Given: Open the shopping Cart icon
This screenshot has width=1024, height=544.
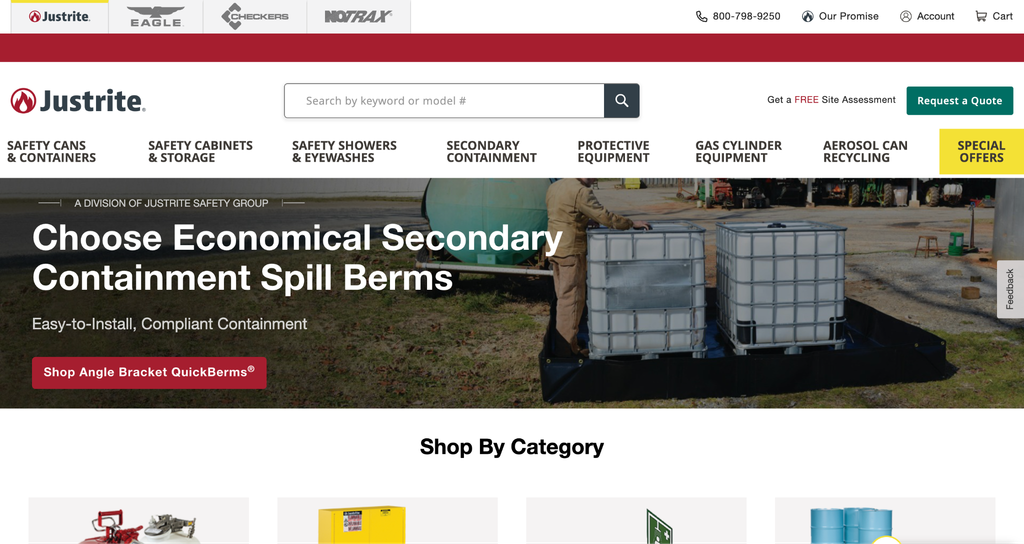Looking at the screenshot, I should (x=981, y=16).
